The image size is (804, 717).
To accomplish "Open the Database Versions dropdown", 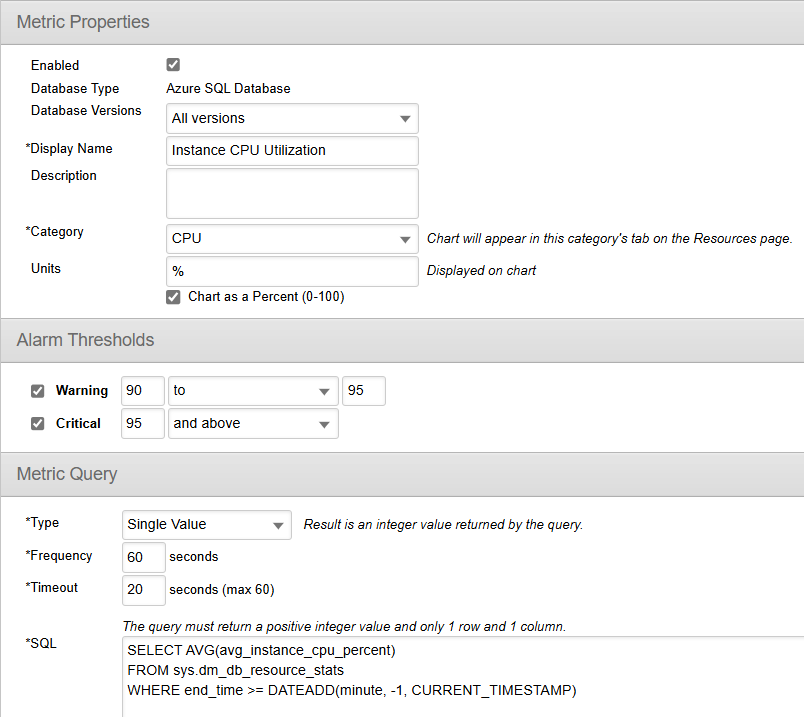I will pos(292,119).
